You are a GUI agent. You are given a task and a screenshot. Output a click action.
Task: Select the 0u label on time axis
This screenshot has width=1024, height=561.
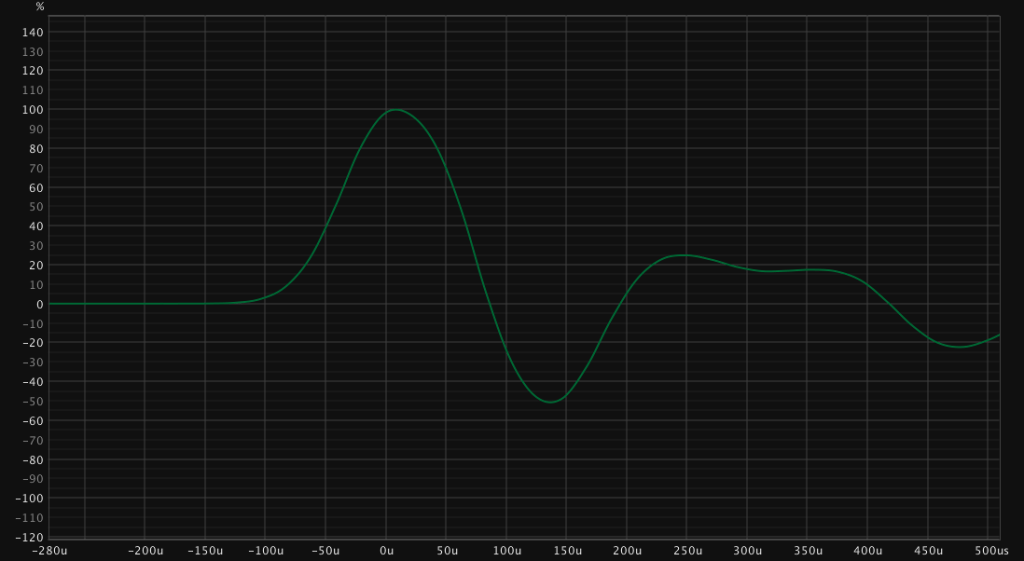[x=386, y=551]
